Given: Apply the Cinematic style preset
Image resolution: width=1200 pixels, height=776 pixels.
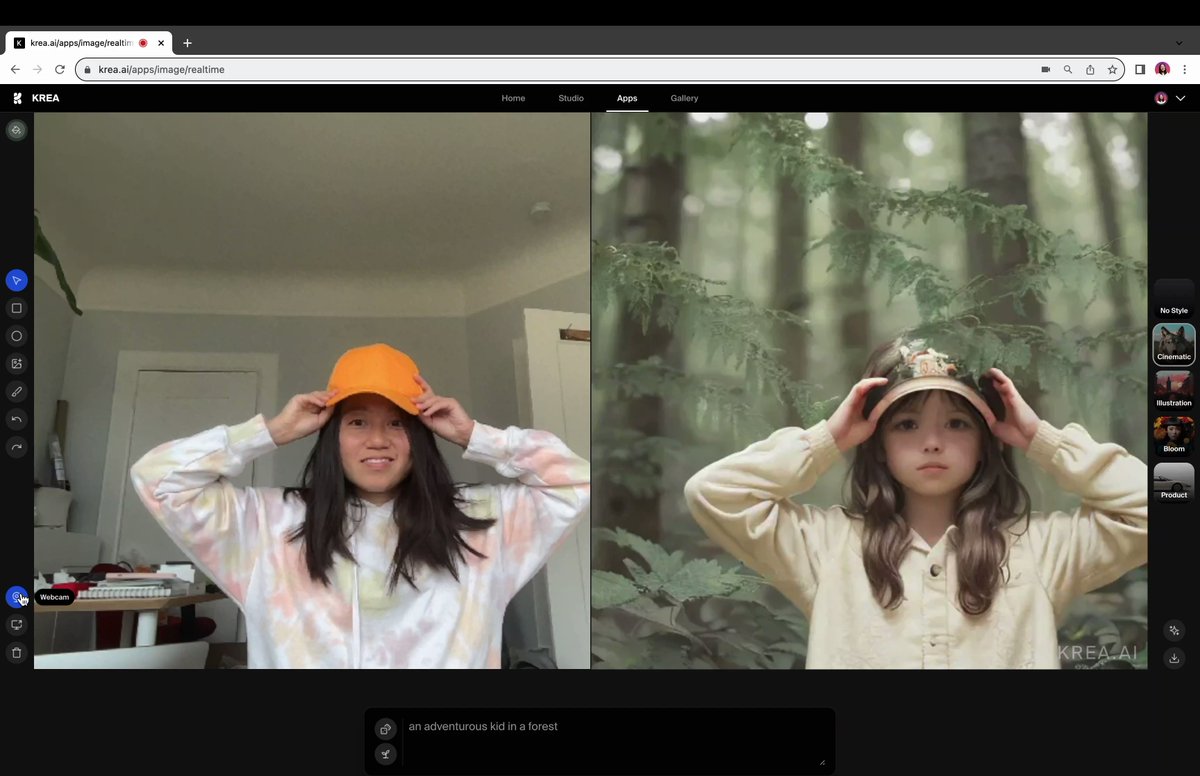Looking at the screenshot, I should click(x=1173, y=344).
